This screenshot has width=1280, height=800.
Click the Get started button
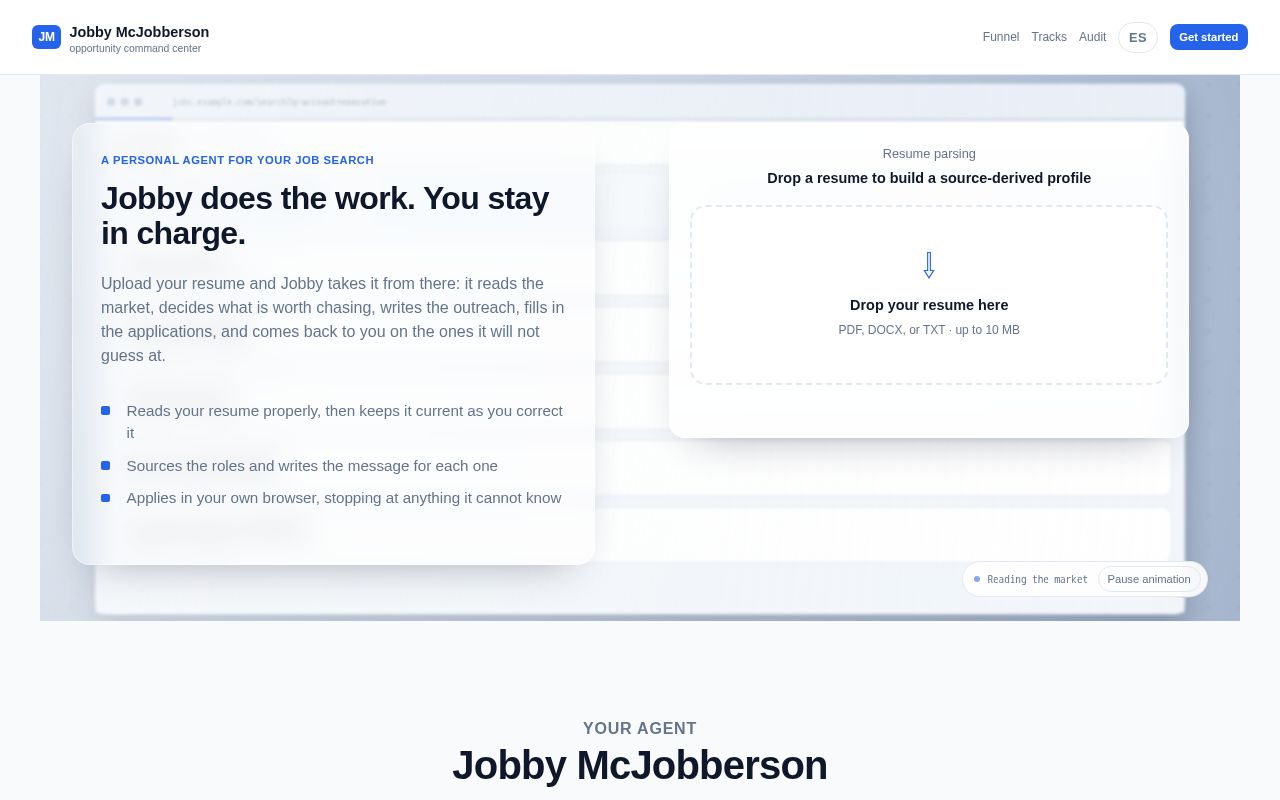(x=1209, y=37)
